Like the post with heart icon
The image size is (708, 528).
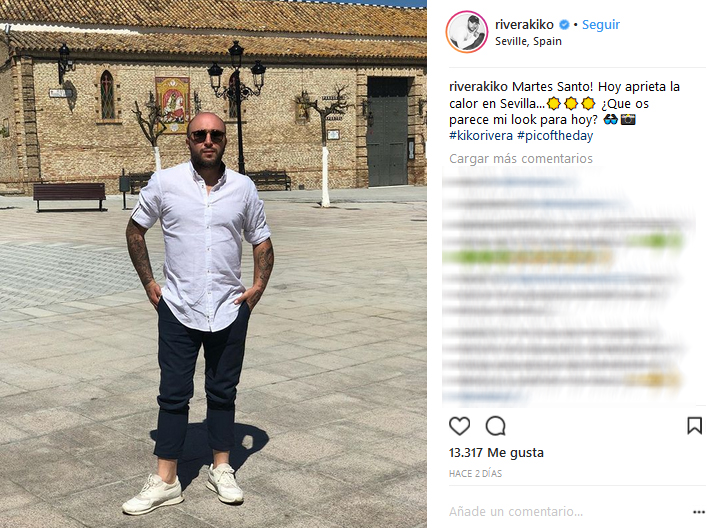459,426
